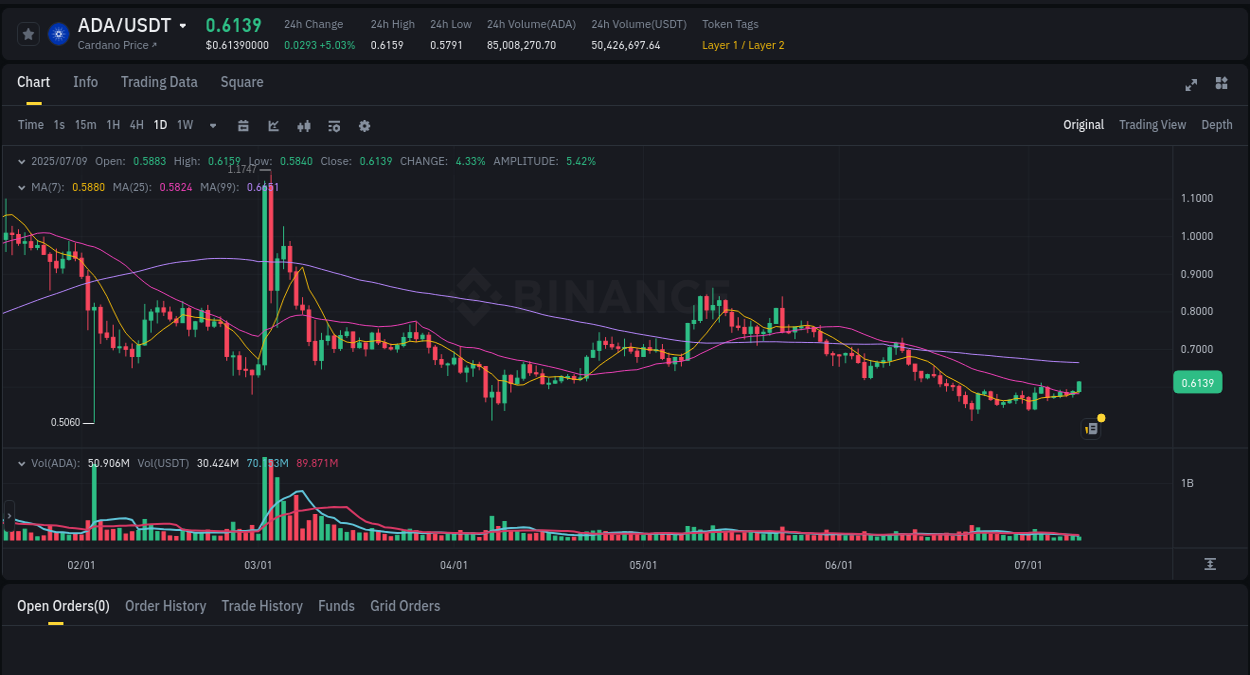Open extra timeframe options dropdown after 1W
1250x675 pixels.
211,125
